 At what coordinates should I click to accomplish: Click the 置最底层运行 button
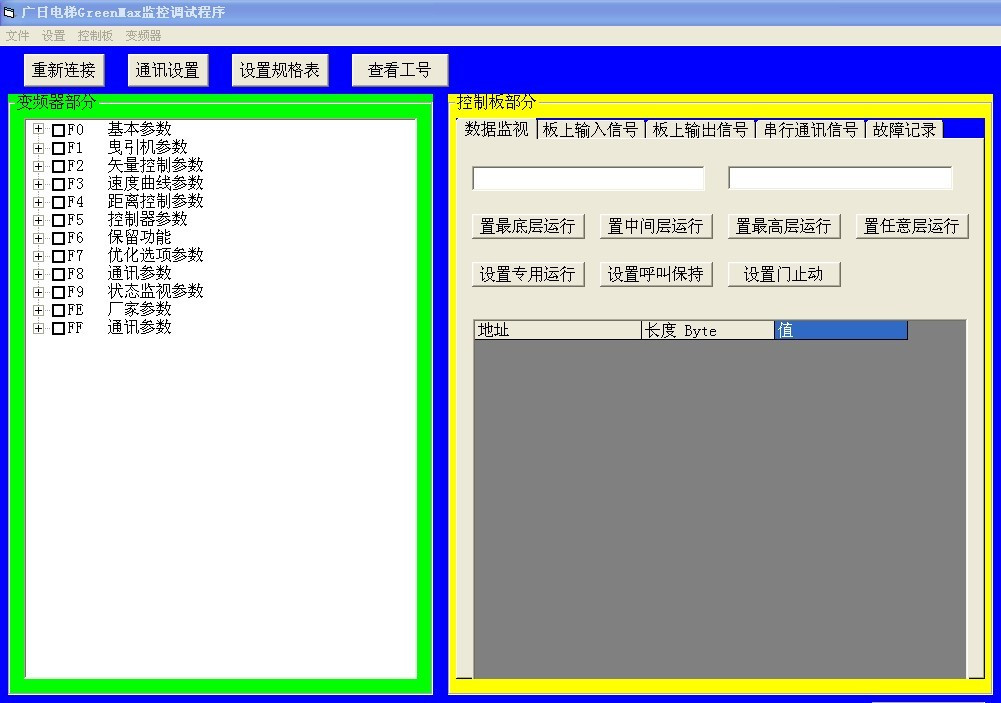point(528,226)
